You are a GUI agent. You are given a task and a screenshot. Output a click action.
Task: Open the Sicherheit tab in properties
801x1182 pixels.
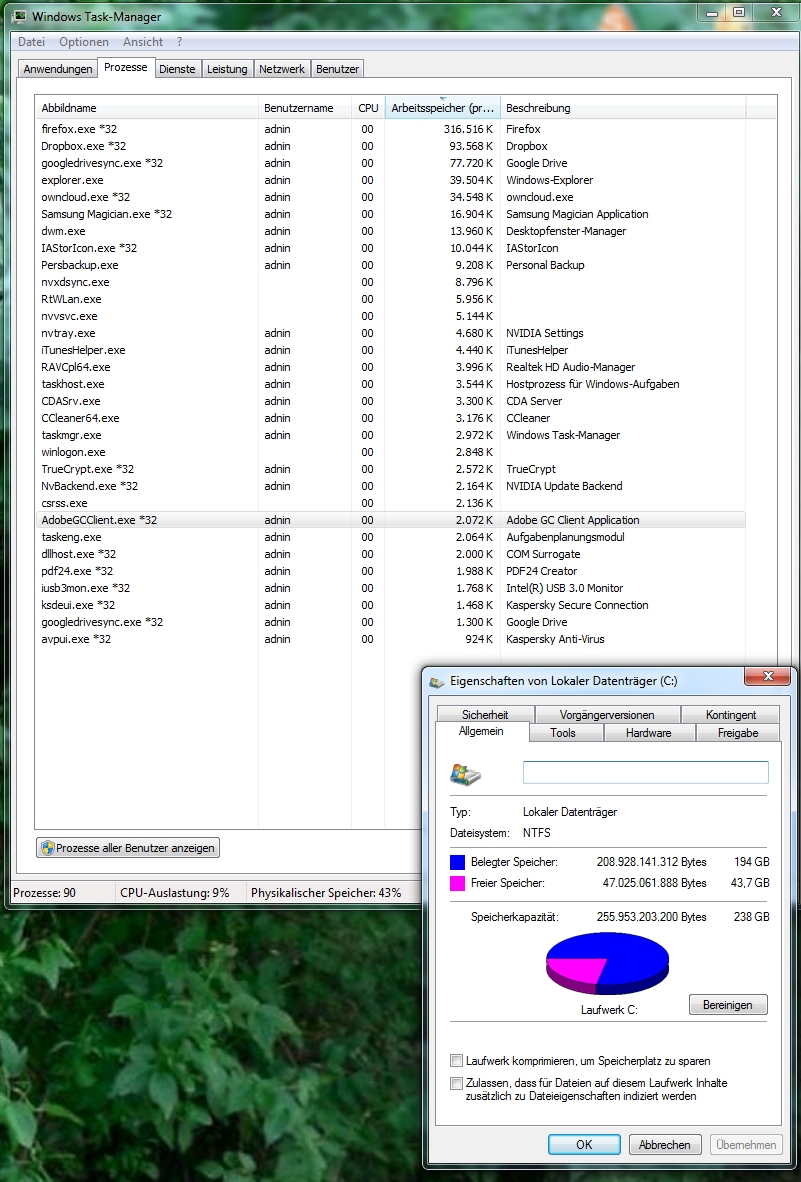pos(485,715)
